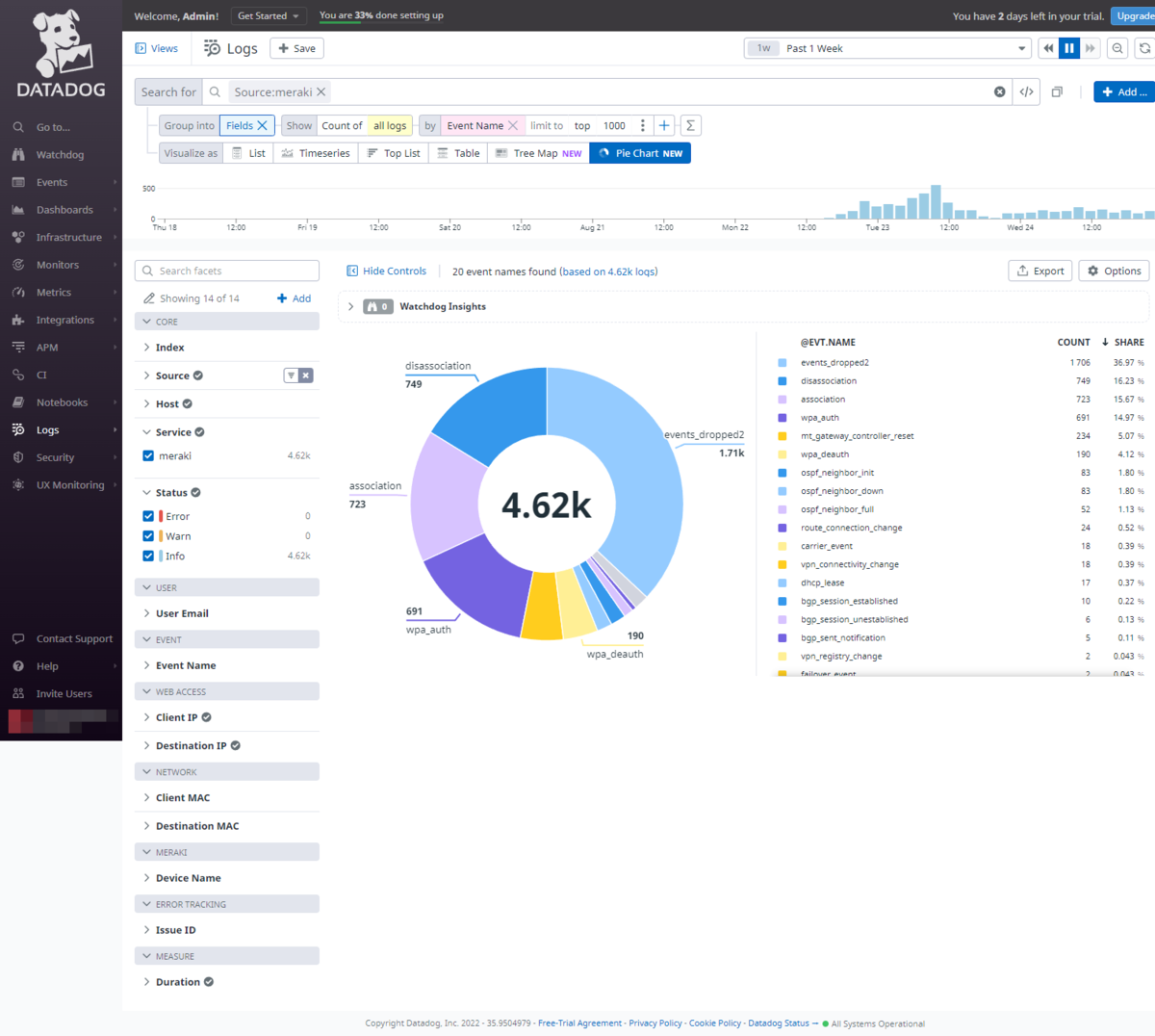Switch visualization to Timeseries
Screen dimensions: 1155x1036
click(x=316, y=153)
